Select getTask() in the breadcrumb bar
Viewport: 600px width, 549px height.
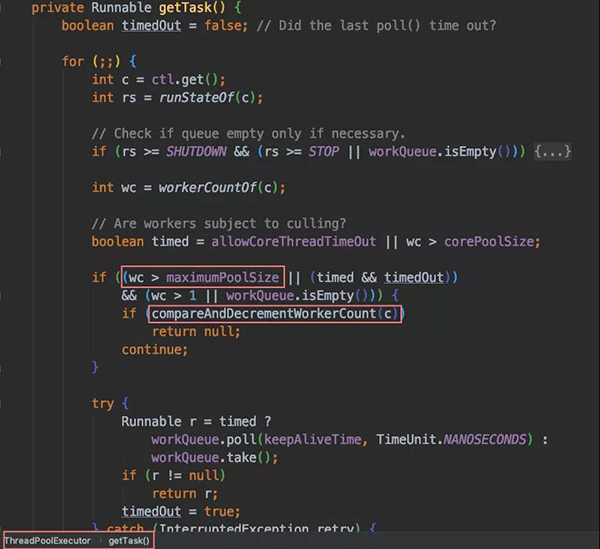129,541
